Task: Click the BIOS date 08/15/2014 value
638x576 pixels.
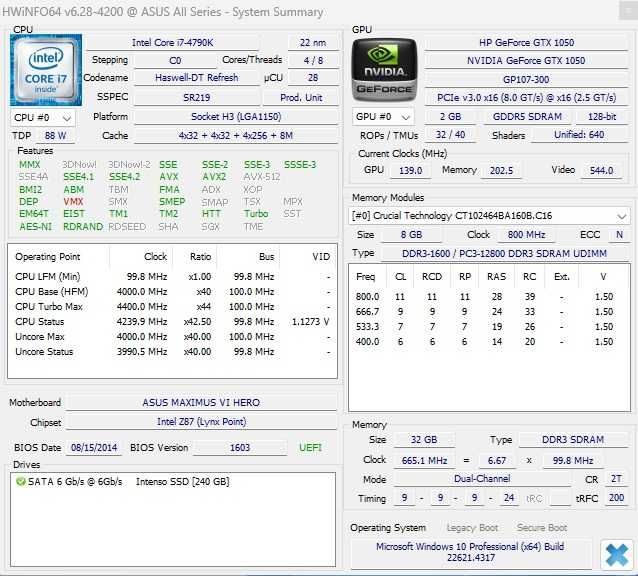Action: tap(94, 448)
